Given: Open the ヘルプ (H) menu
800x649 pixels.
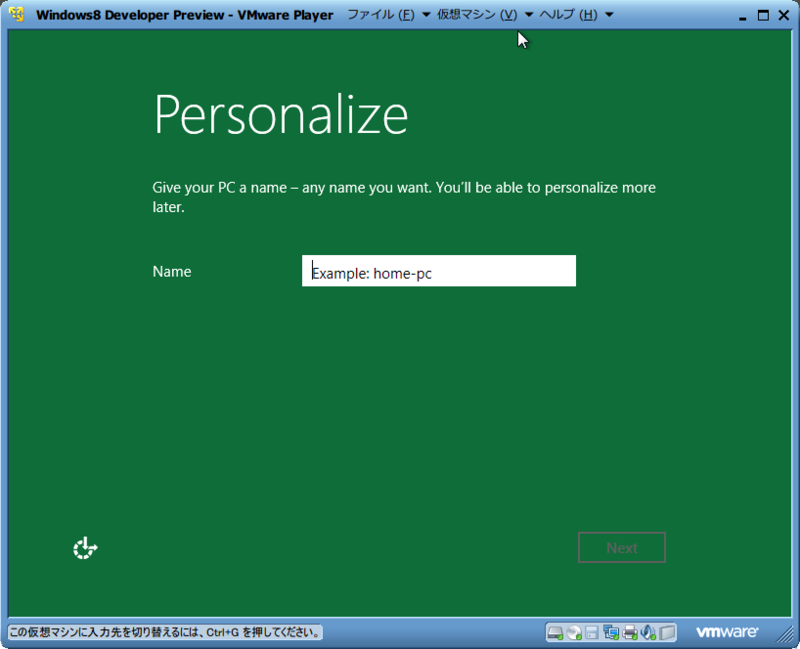Looking at the screenshot, I should pyautogui.click(x=568, y=14).
